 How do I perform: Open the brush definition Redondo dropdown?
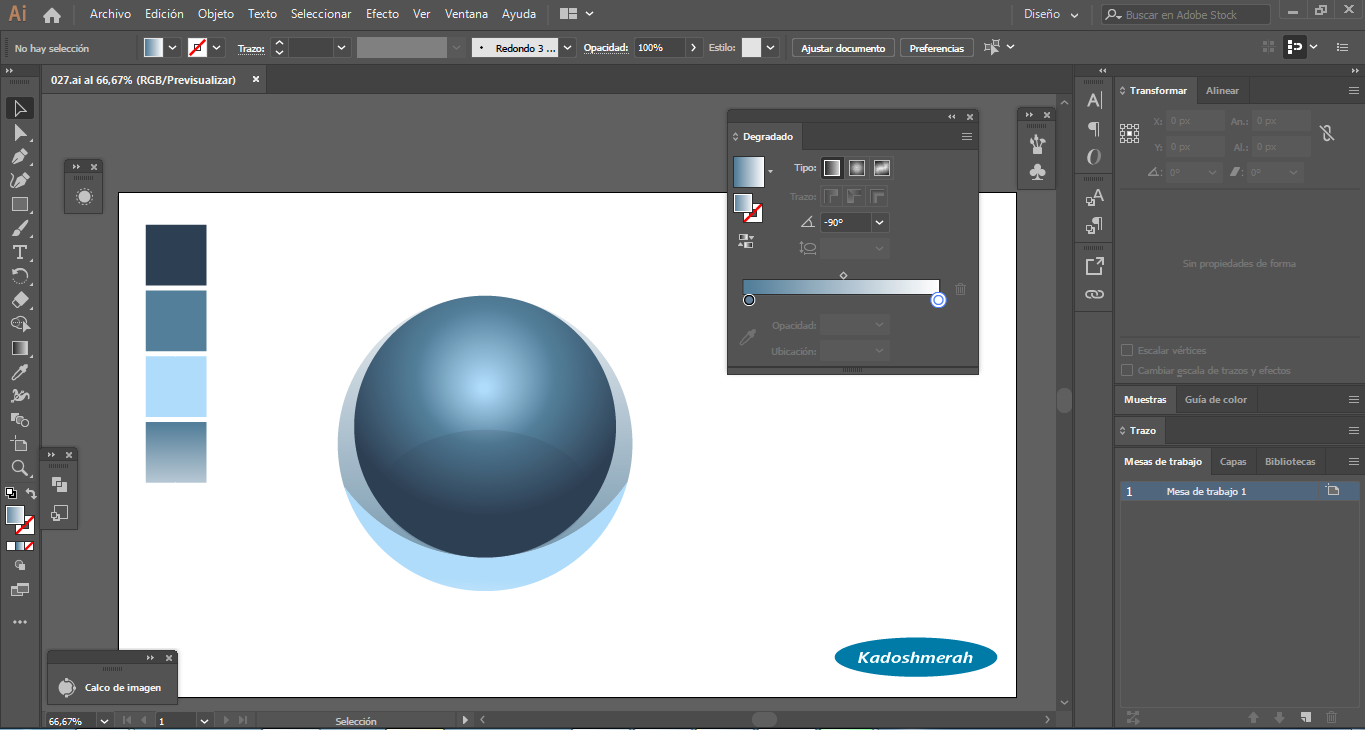coord(568,47)
